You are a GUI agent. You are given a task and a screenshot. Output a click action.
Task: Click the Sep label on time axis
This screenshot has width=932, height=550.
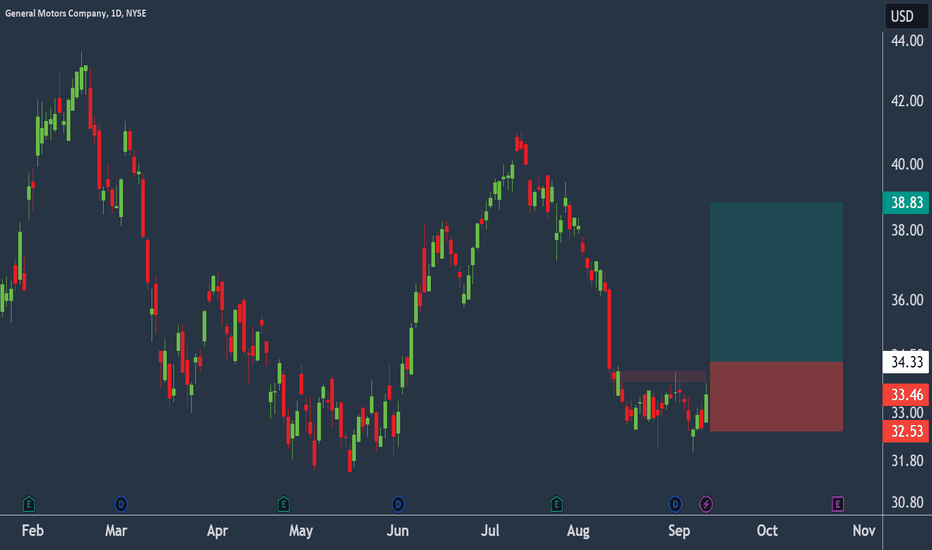[679, 530]
